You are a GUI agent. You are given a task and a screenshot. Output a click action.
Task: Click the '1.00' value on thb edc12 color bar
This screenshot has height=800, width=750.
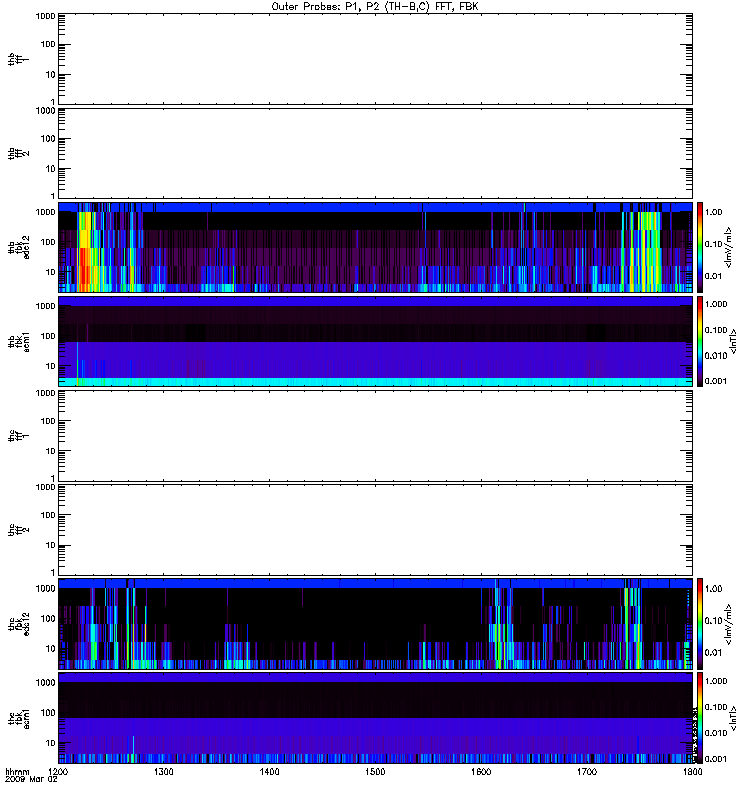(714, 212)
